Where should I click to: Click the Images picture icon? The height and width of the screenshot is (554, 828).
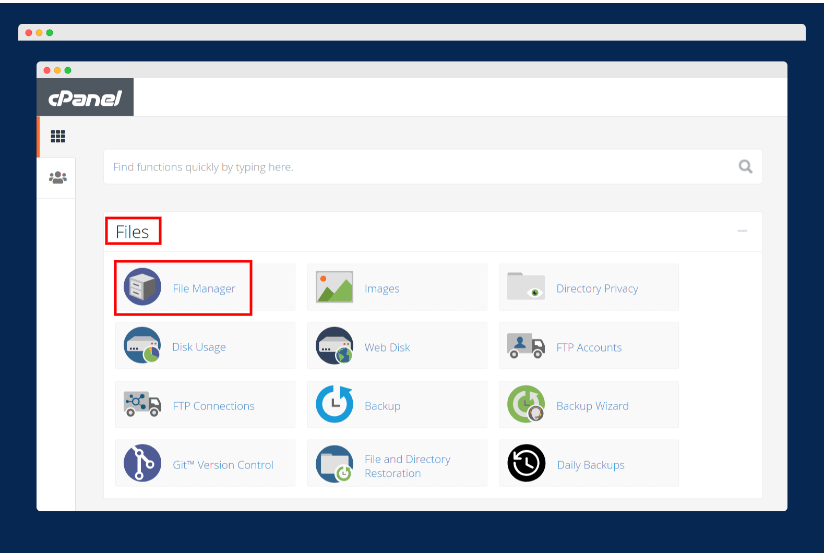pyautogui.click(x=334, y=288)
